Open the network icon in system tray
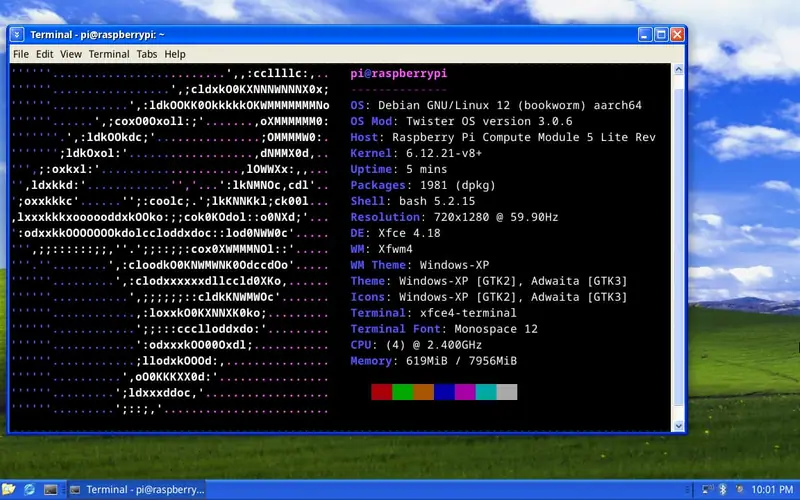 point(707,490)
